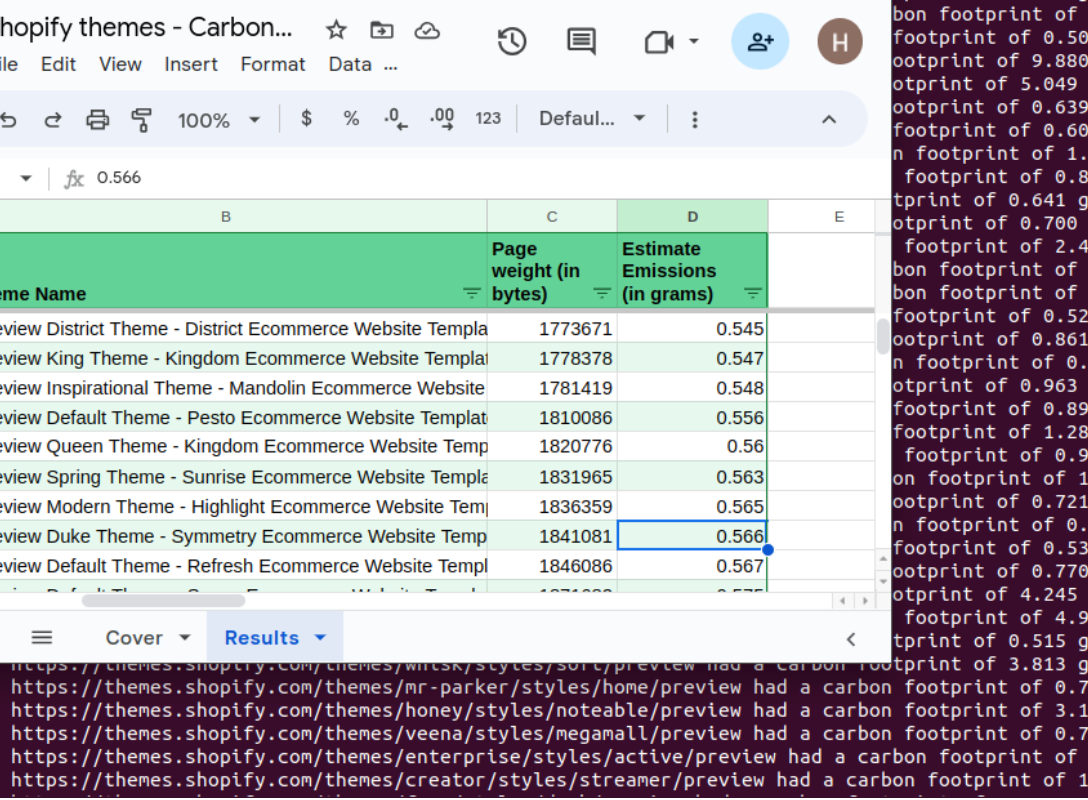The height and width of the screenshot is (800, 1088).
Task: Select the emissions cell 0.565
Action: tap(692, 507)
